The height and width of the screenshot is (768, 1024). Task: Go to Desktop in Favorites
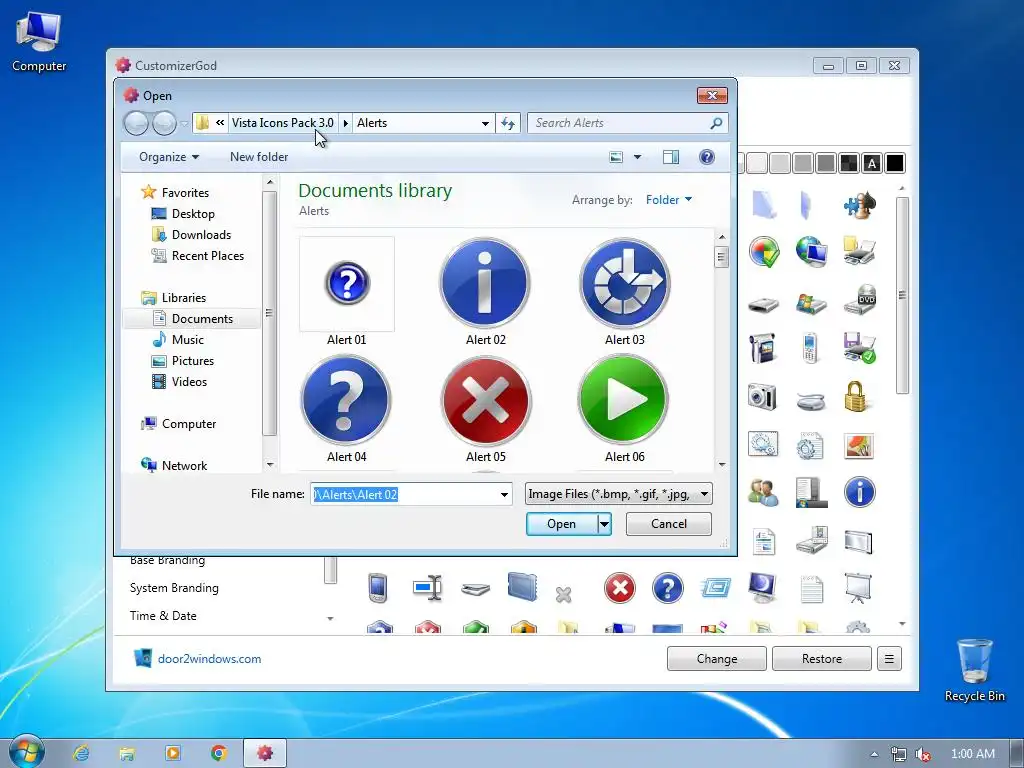(x=193, y=214)
